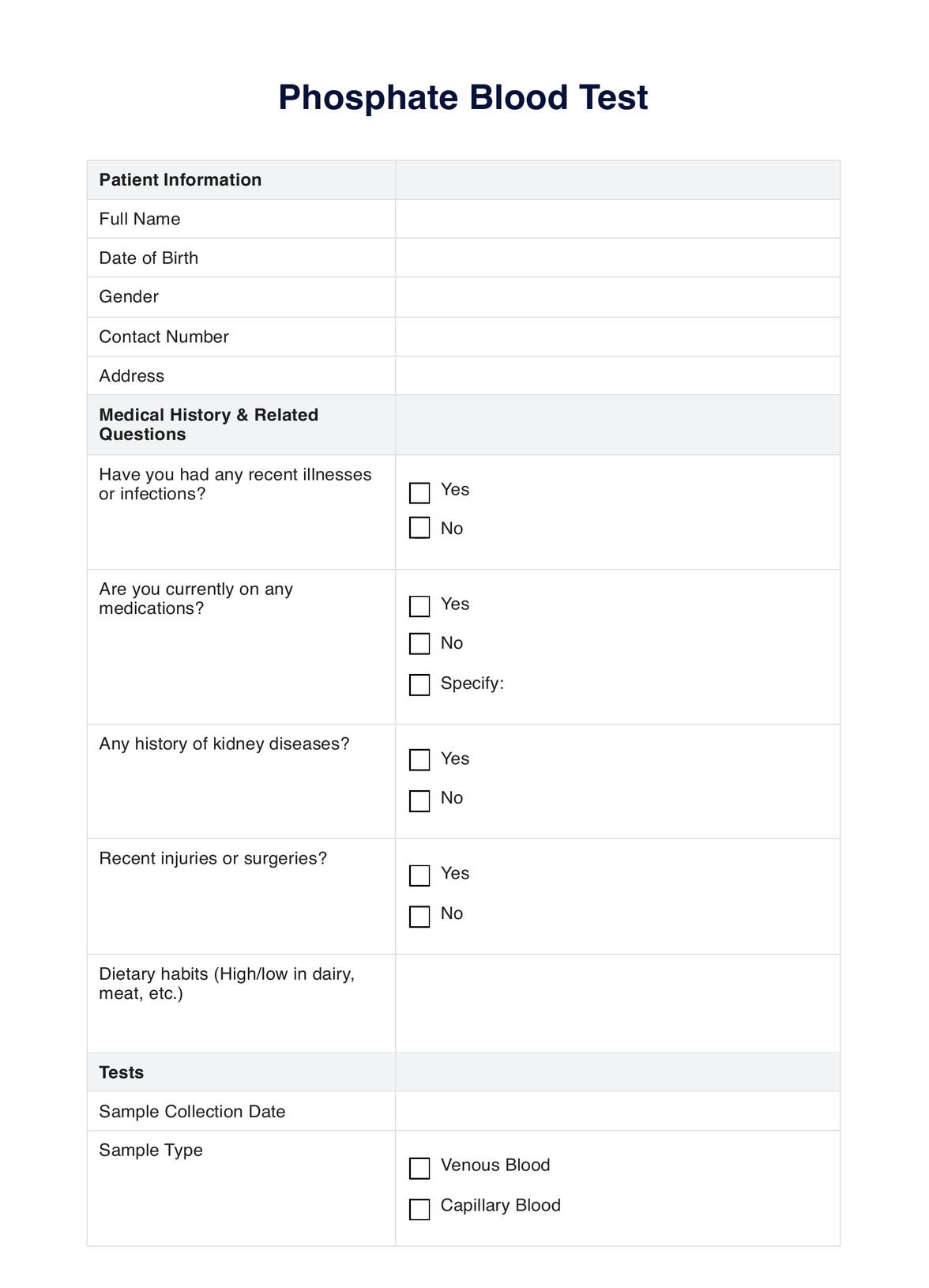Click the Date of Birth entry field
This screenshot has height=1288, width=929.
tap(617, 258)
